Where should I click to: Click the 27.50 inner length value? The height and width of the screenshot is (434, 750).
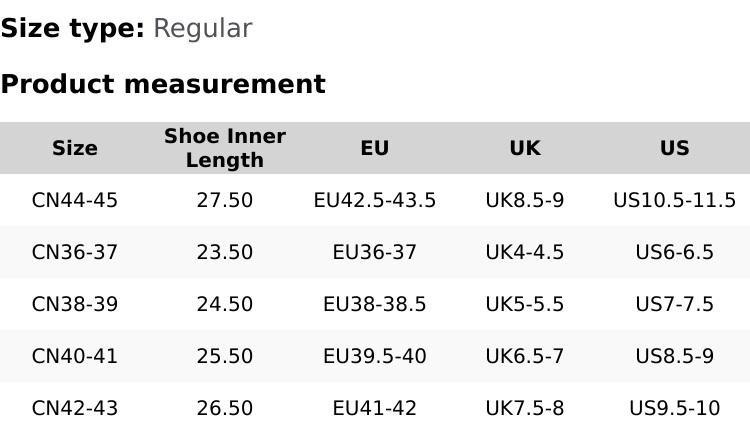click(225, 200)
